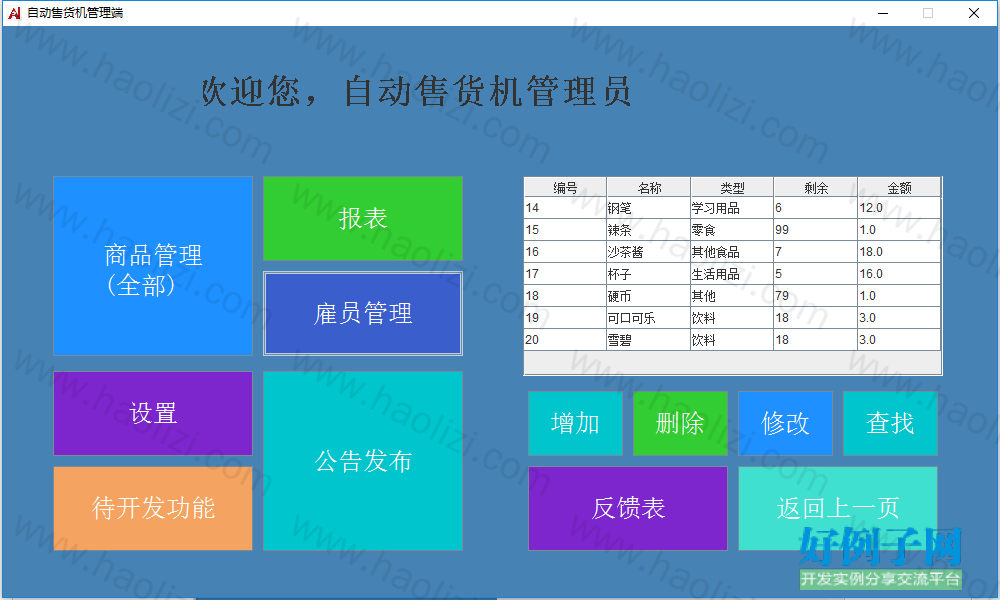Click the 删除 delete button

click(x=680, y=423)
